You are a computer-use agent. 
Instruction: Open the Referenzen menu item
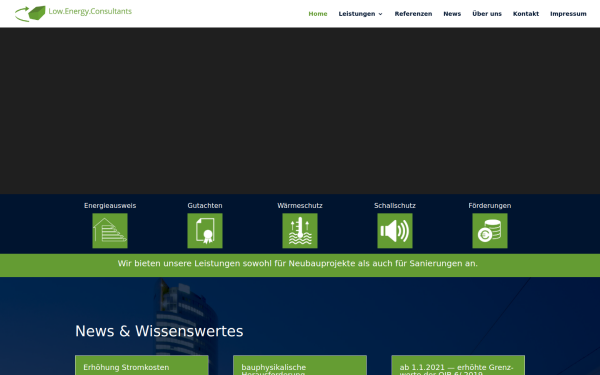pyautogui.click(x=413, y=14)
